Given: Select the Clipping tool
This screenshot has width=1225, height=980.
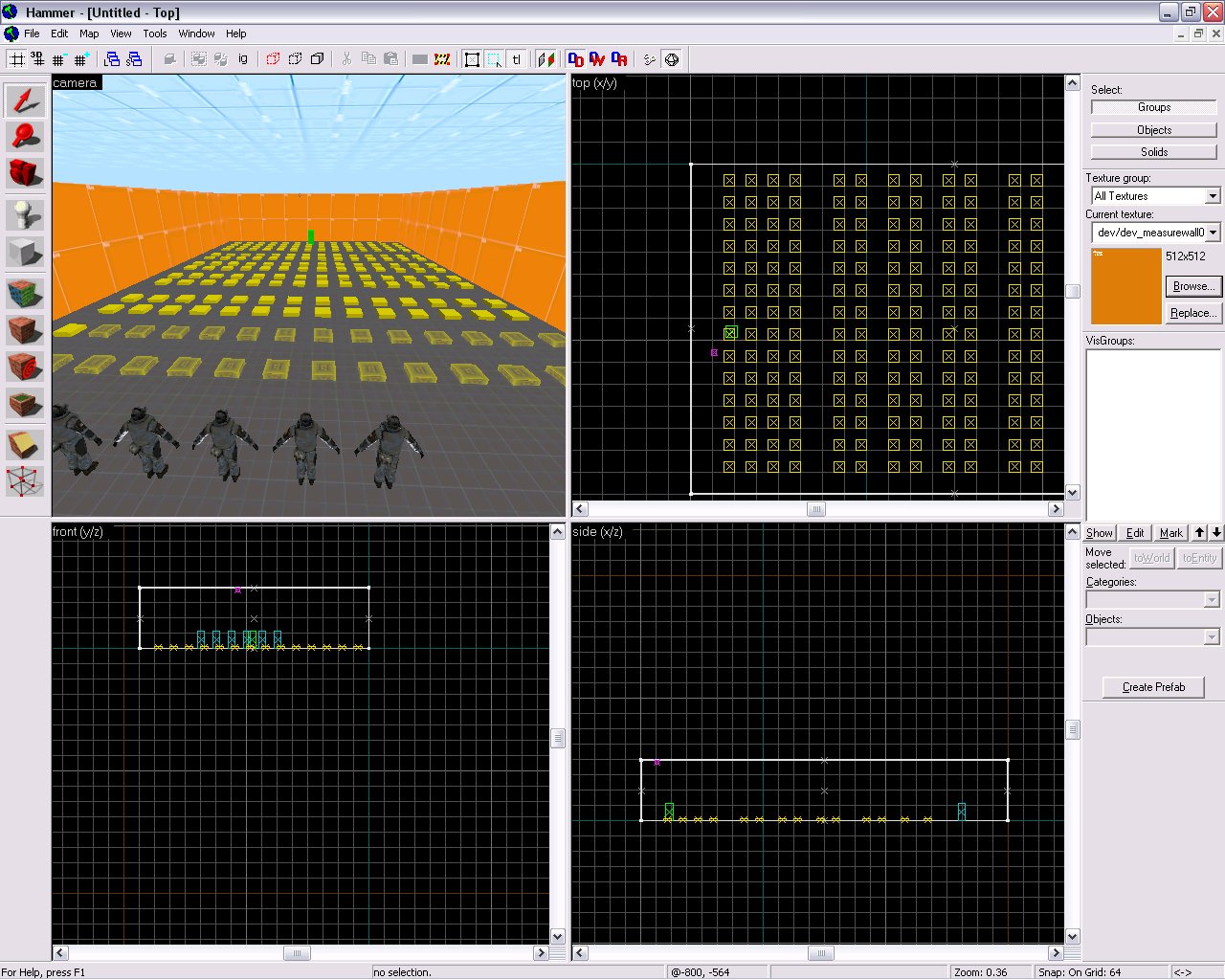Looking at the screenshot, I should 25,444.
